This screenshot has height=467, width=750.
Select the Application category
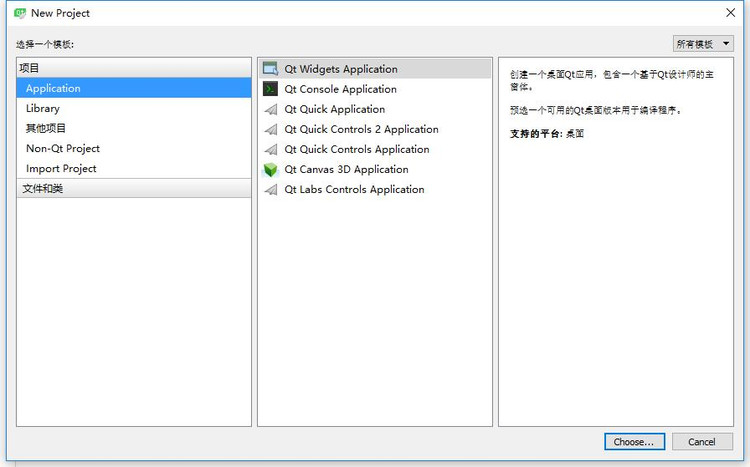click(134, 88)
